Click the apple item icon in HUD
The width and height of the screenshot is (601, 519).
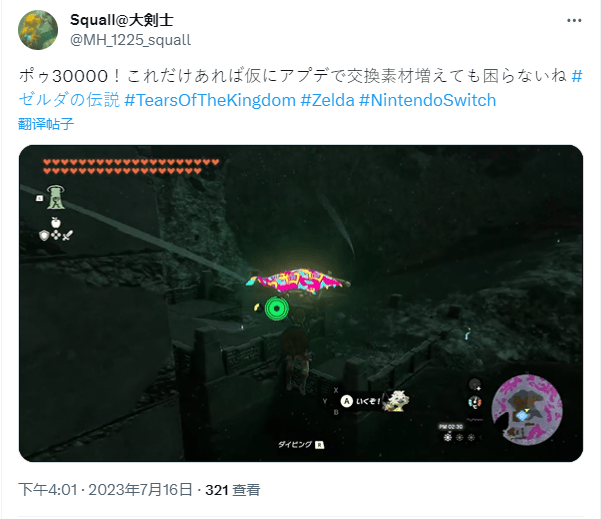[x=56, y=222]
